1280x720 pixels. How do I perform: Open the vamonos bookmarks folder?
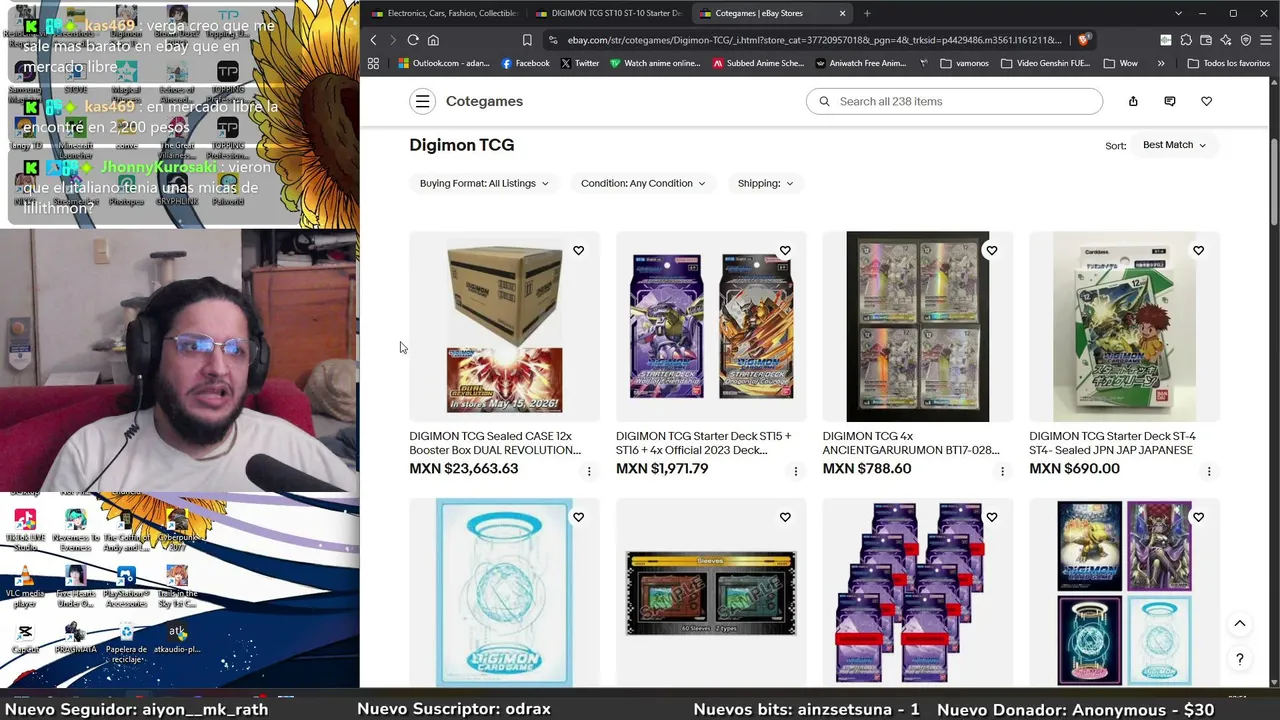click(965, 63)
